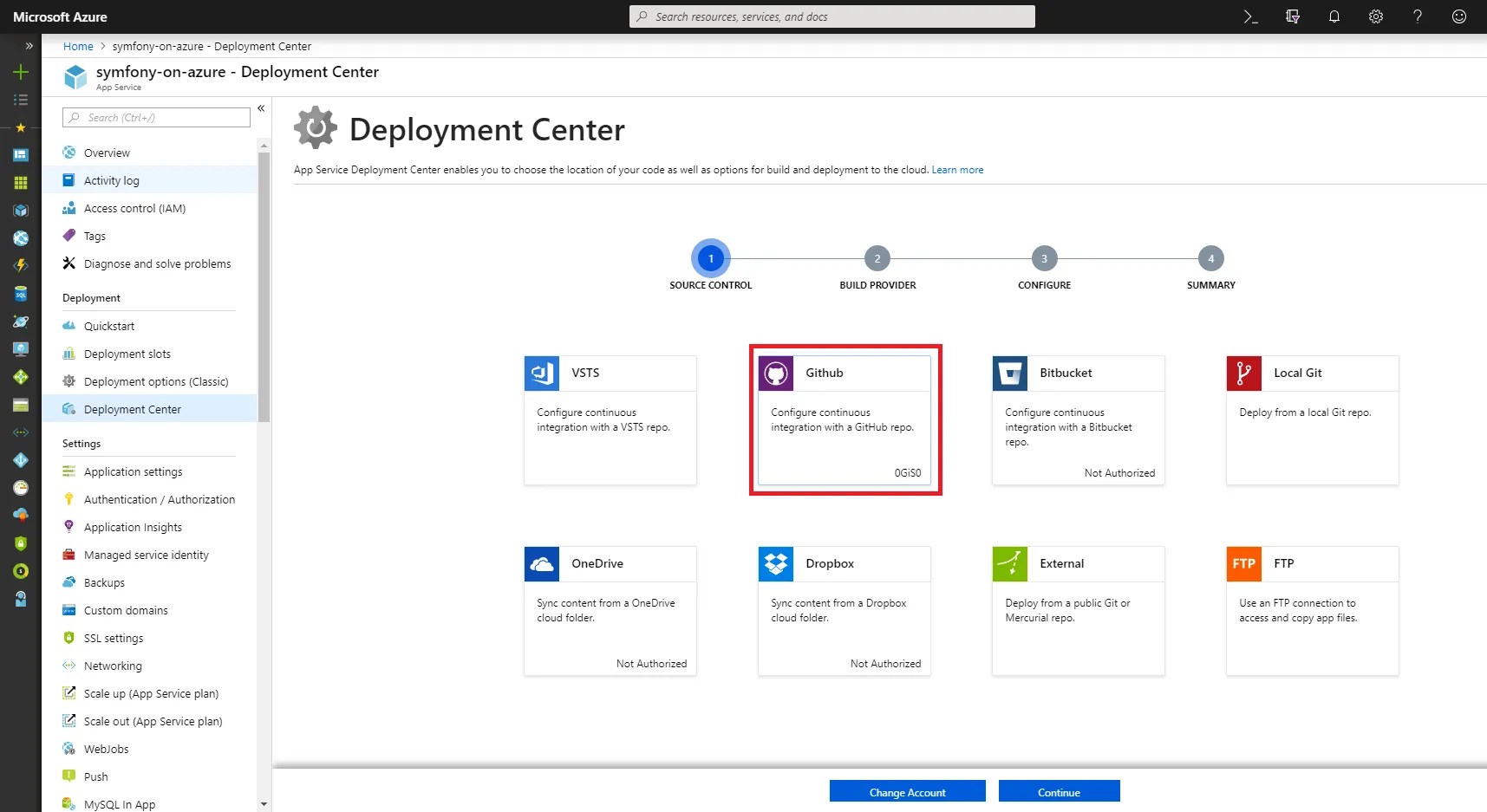Open Favorites star in left rail

coord(21,127)
